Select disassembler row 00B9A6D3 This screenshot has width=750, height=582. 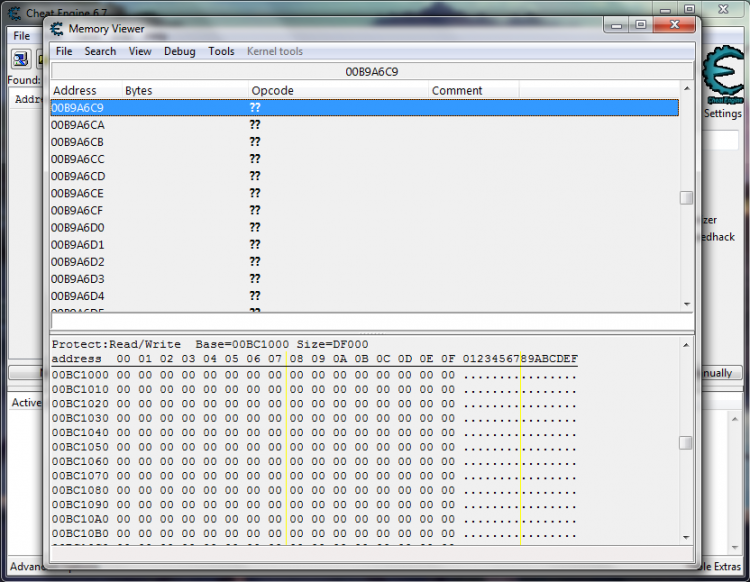click(x=364, y=279)
